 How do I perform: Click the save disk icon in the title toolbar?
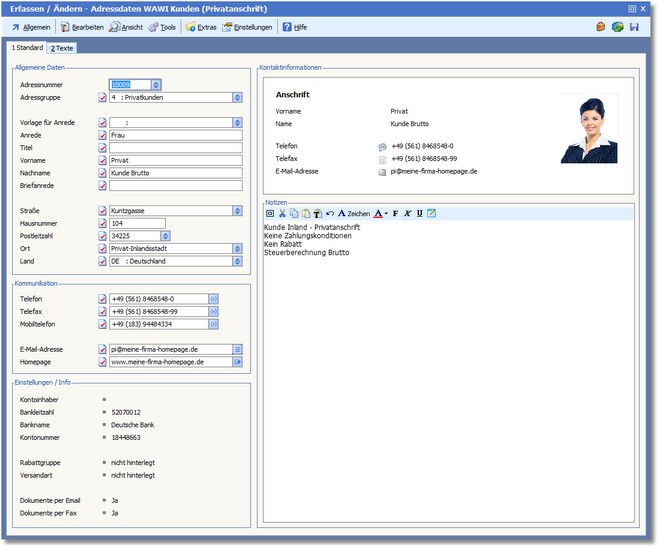pos(634,27)
